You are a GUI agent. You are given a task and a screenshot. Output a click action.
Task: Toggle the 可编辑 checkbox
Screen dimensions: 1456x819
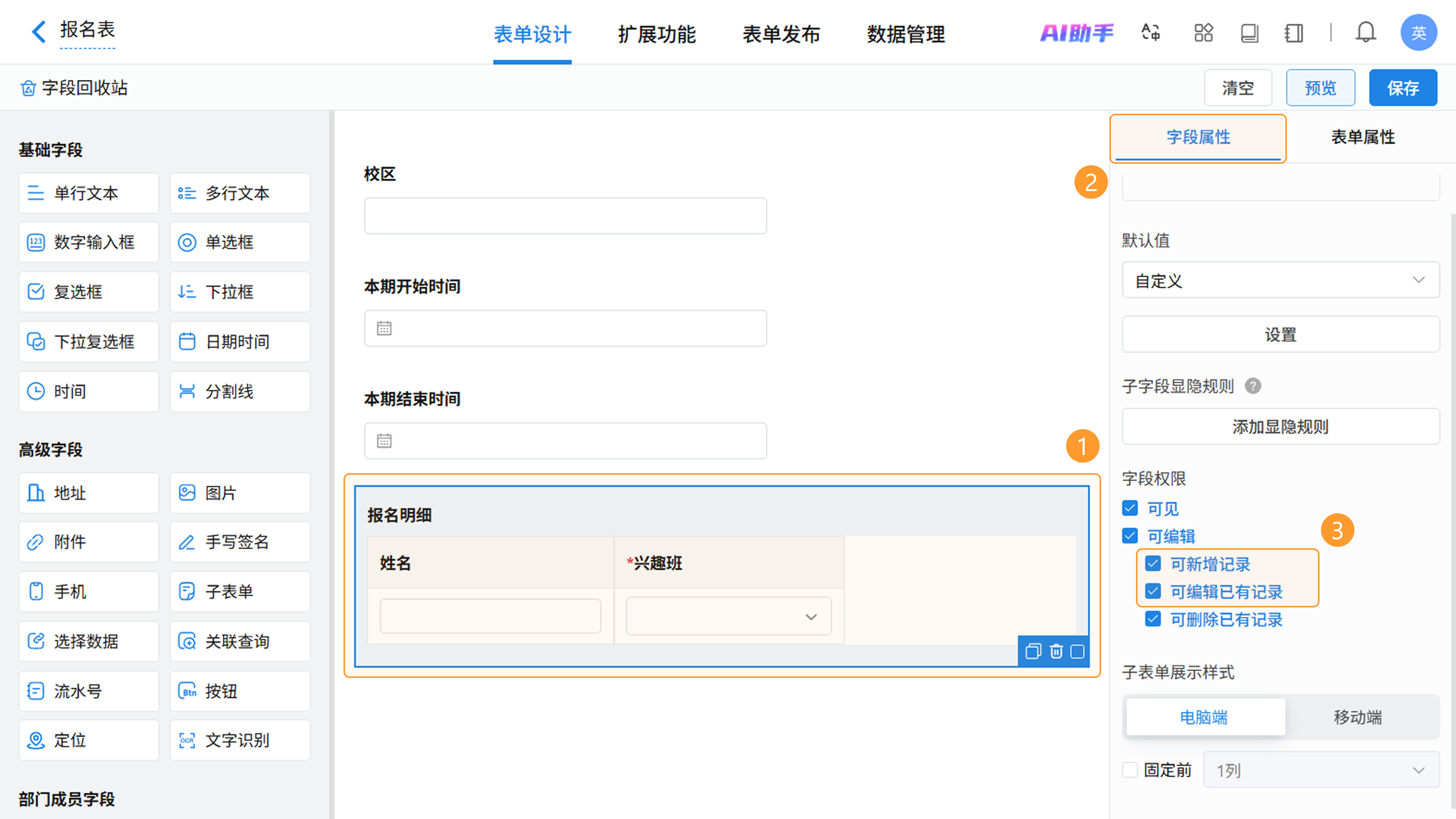(1130, 536)
